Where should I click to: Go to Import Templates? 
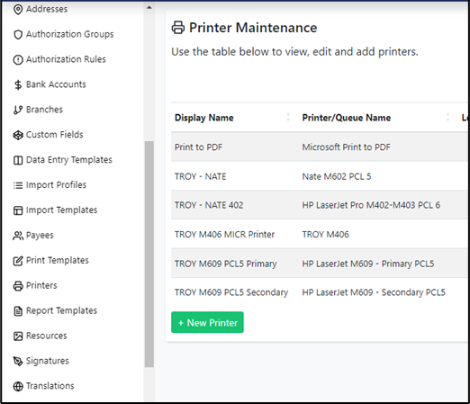(x=61, y=210)
